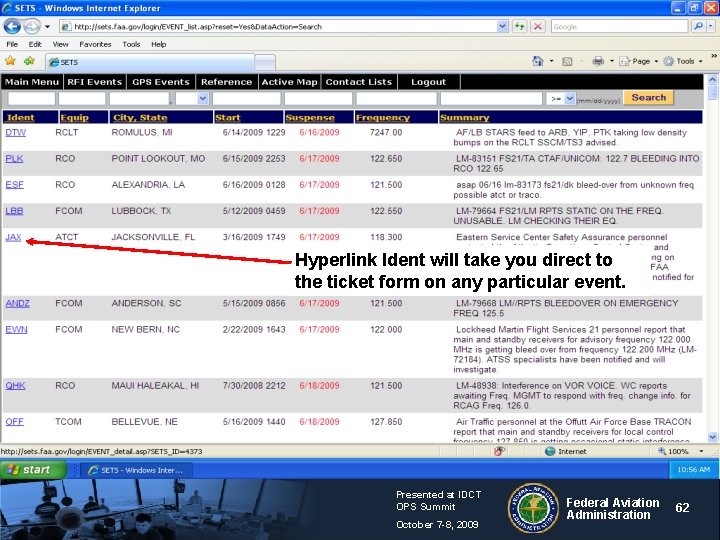
Task: Click the browser Back arrow button
Action: [x=12, y=27]
